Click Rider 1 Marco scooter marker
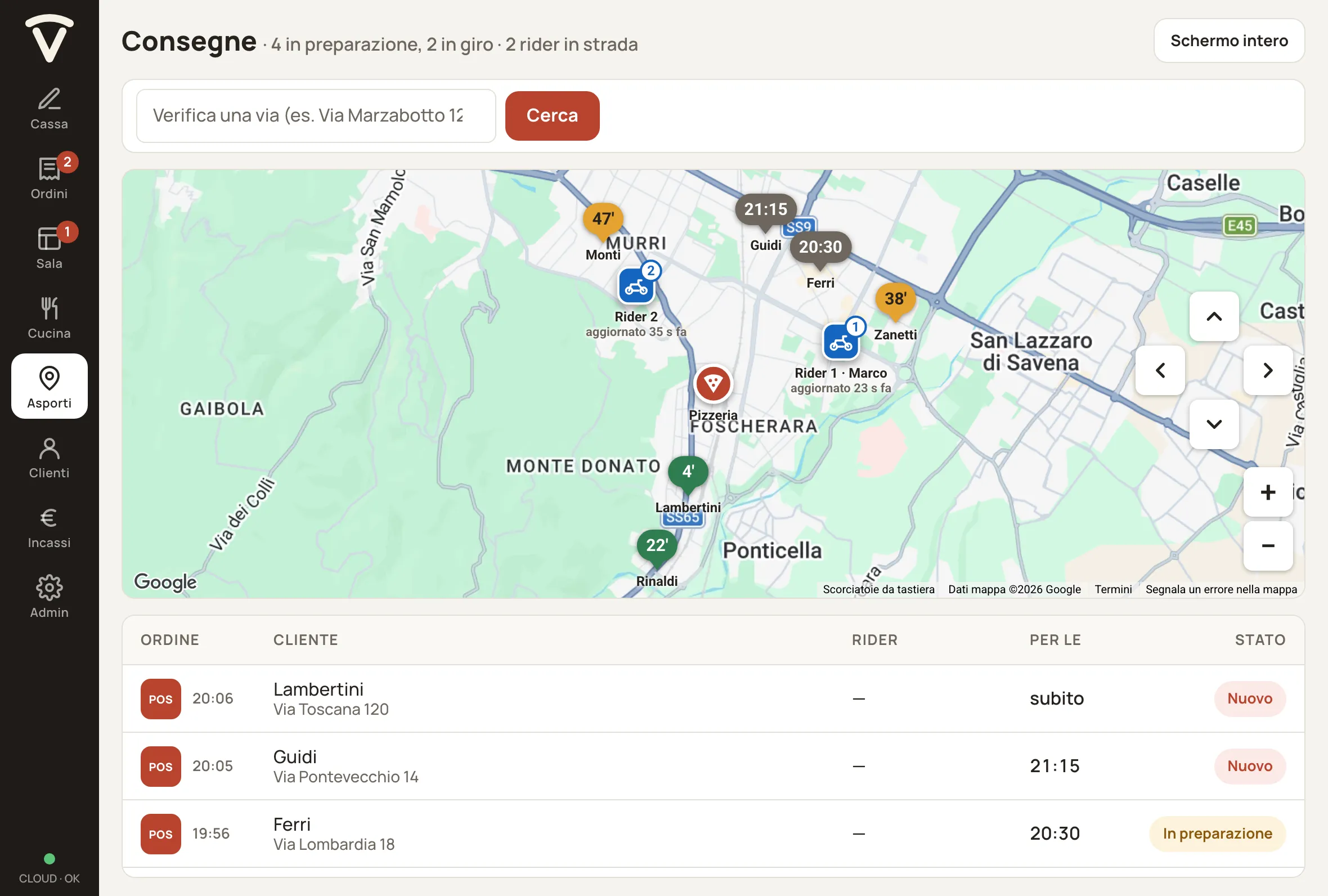Screen dimensions: 1328x896 coord(841,342)
